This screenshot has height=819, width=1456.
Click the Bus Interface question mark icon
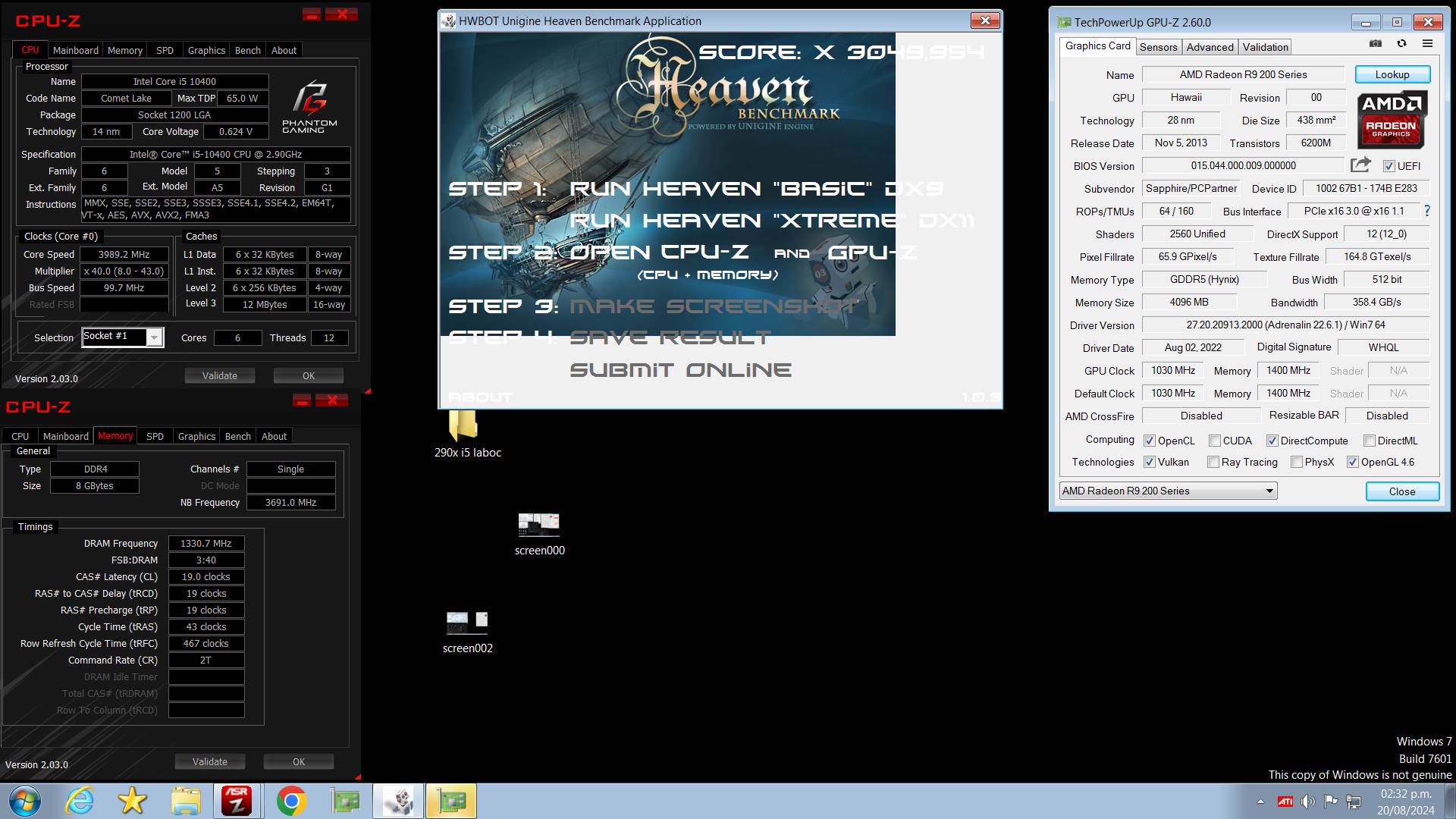[x=1427, y=211]
